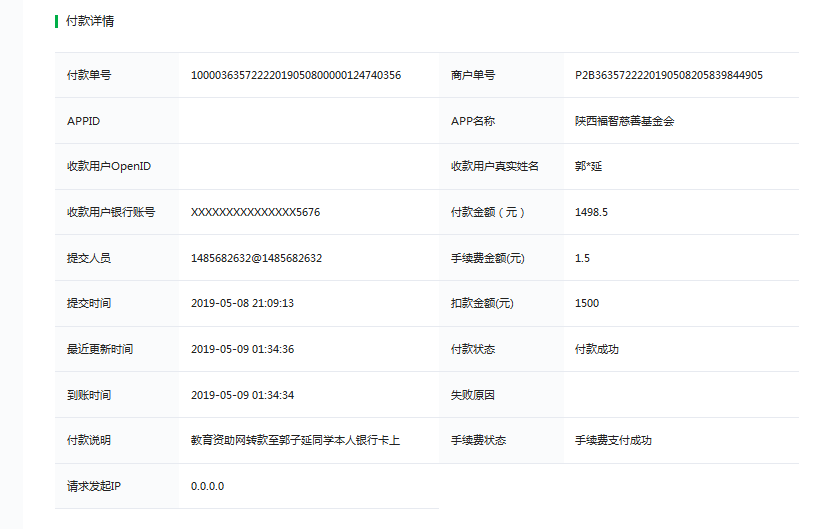This screenshot has width=833, height=529.
Task: Click the 请求发起IP label
Action: 94,486
